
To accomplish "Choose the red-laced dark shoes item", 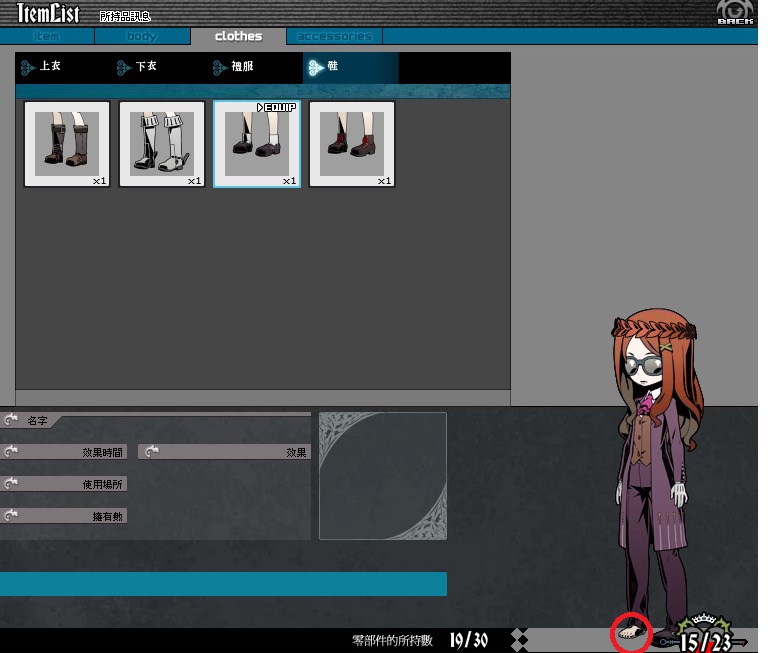I will tap(352, 144).
